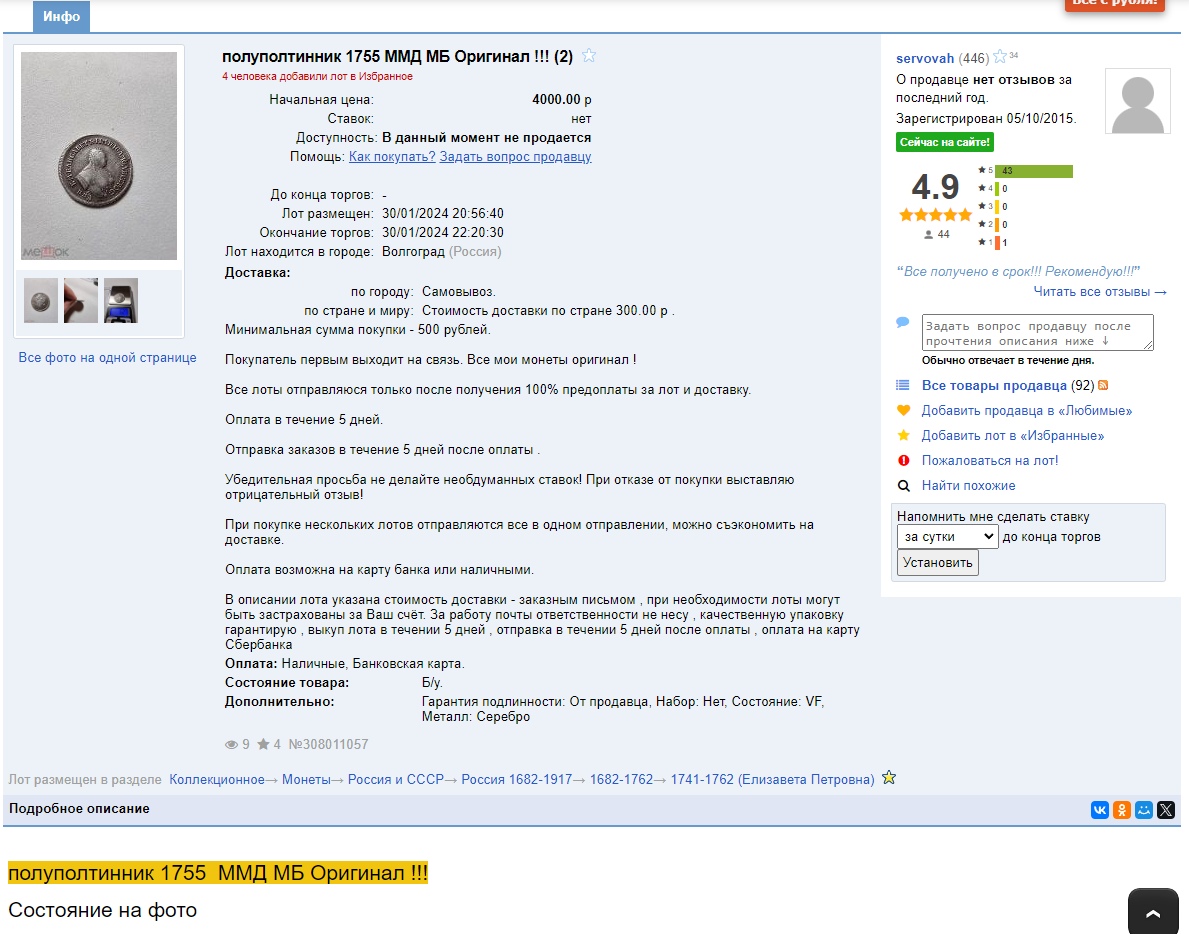
Task: Click the 5-star rating green bar
Action: pyautogui.click(x=1033, y=171)
